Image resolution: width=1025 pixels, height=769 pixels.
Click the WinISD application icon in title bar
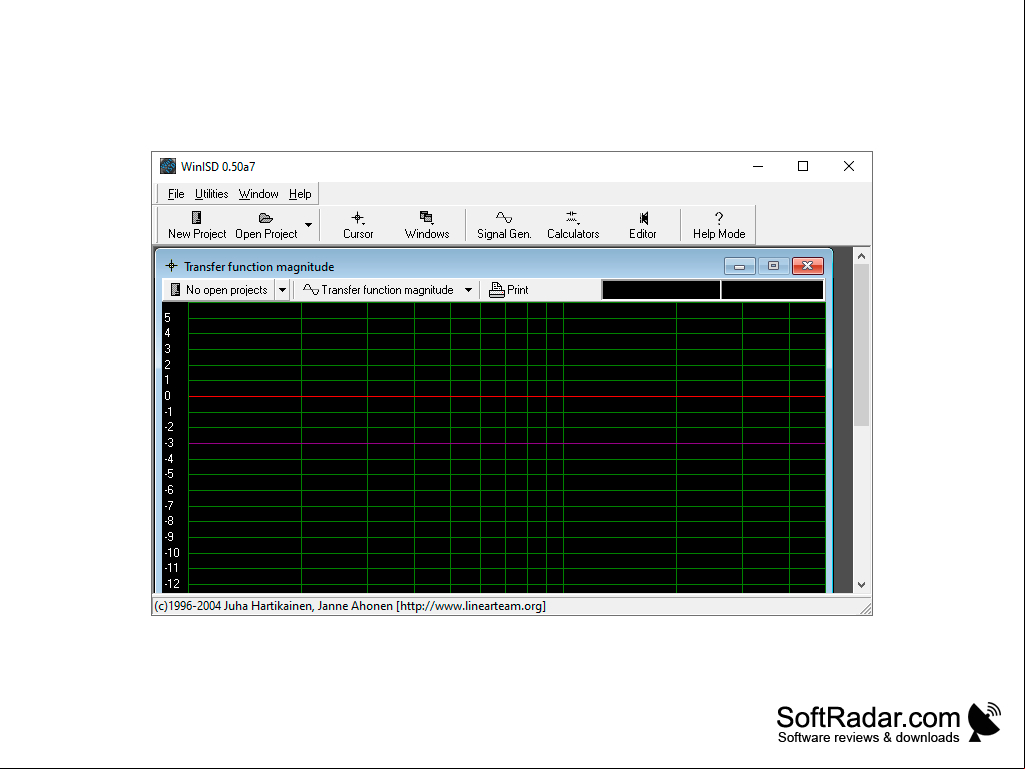click(x=168, y=166)
